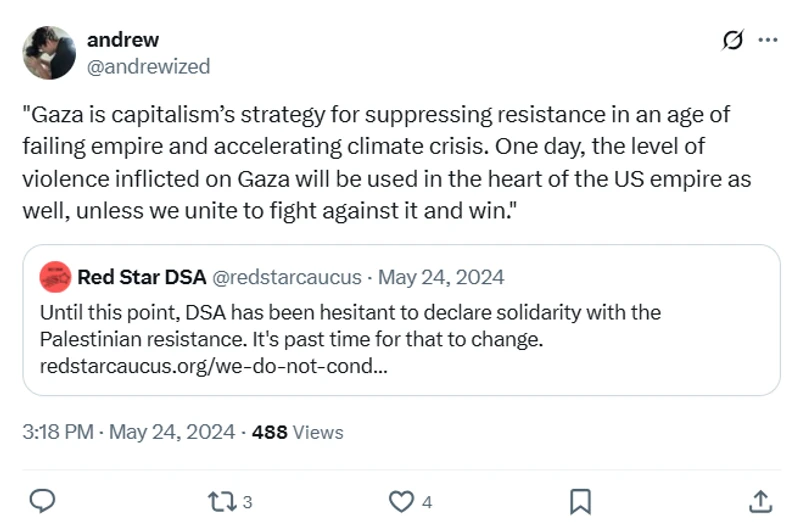Click the like count number 4
The height and width of the screenshot is (527, 800).
[x=427, y=502]
